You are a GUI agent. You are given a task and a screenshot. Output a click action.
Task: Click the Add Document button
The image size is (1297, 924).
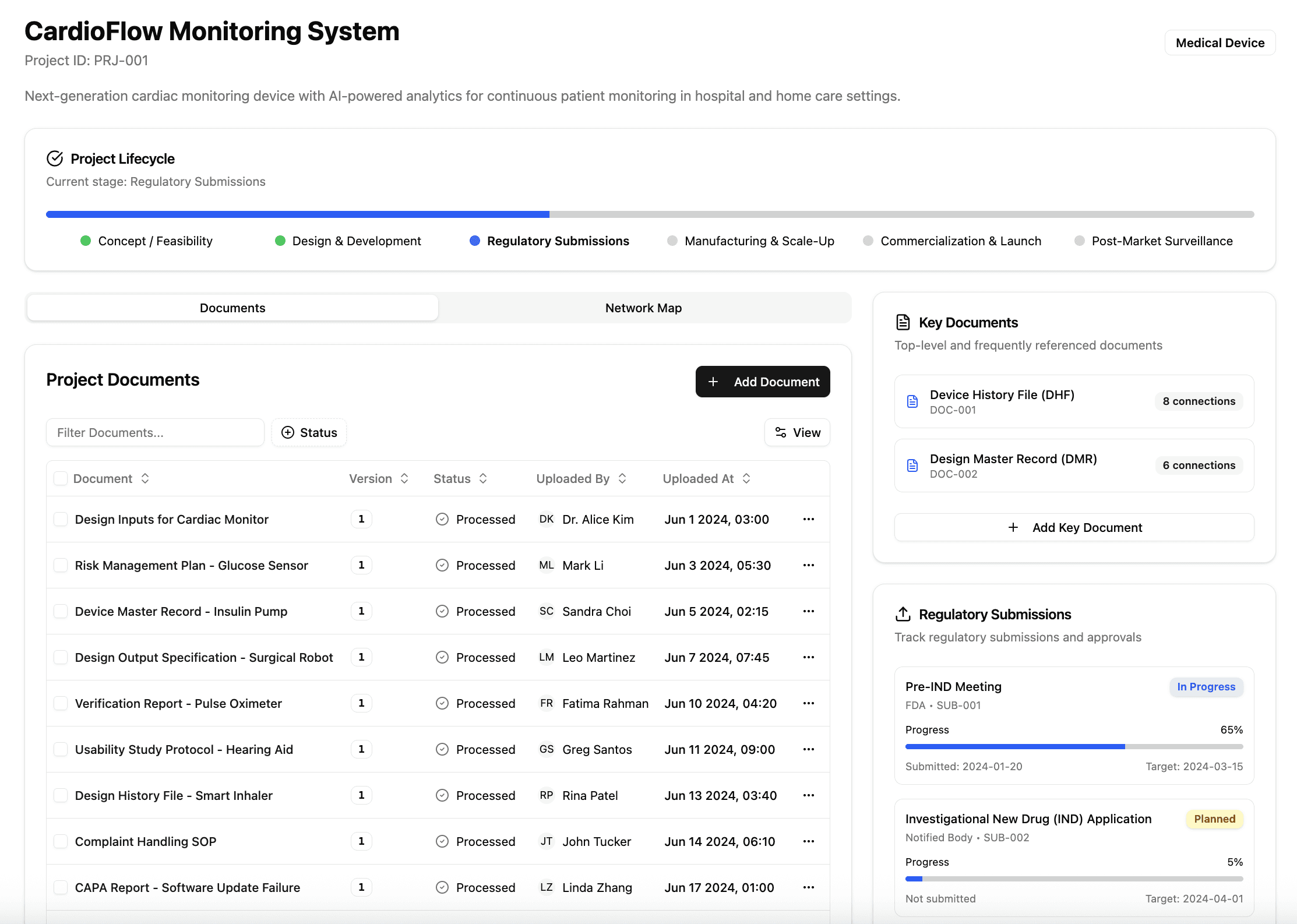[x=762, y=382]
